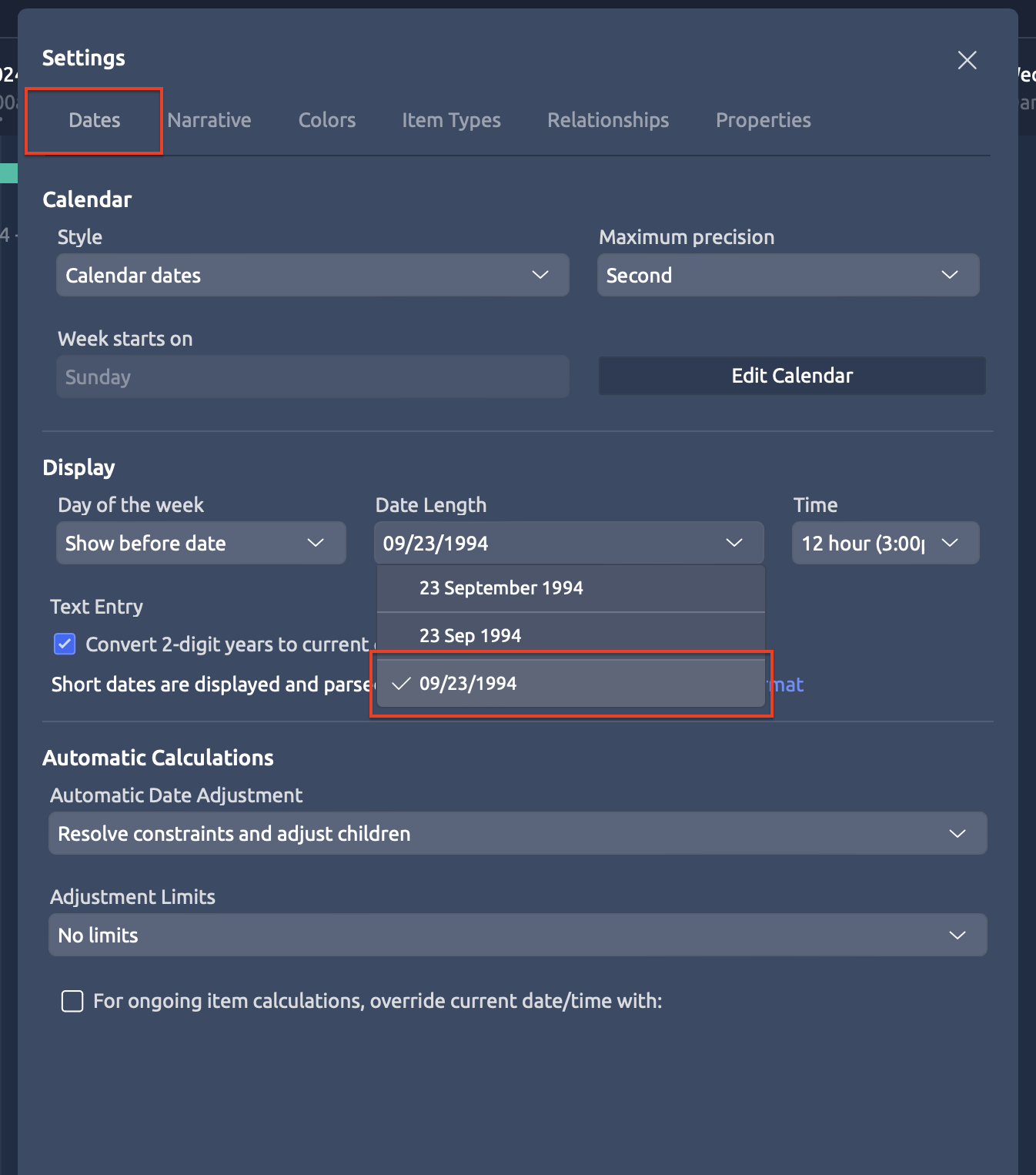Go to the Relationships tab
The height and width of the screenshot is (1175, 1036).
608,120
